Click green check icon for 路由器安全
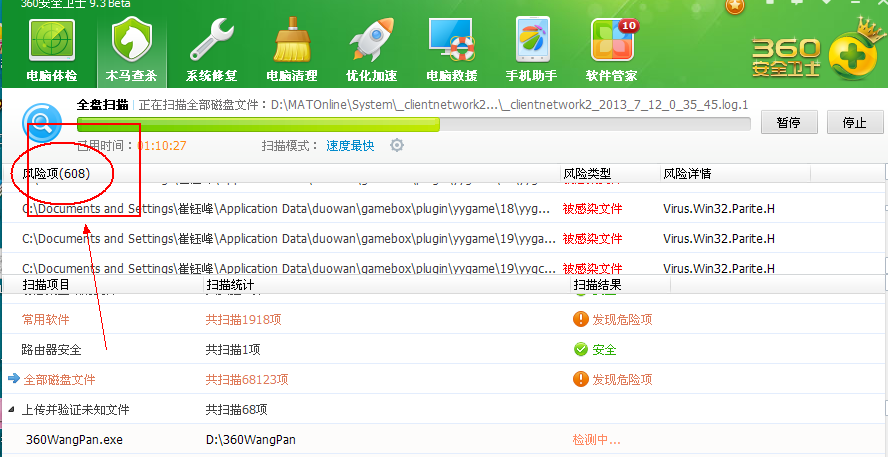 point(580,349)
